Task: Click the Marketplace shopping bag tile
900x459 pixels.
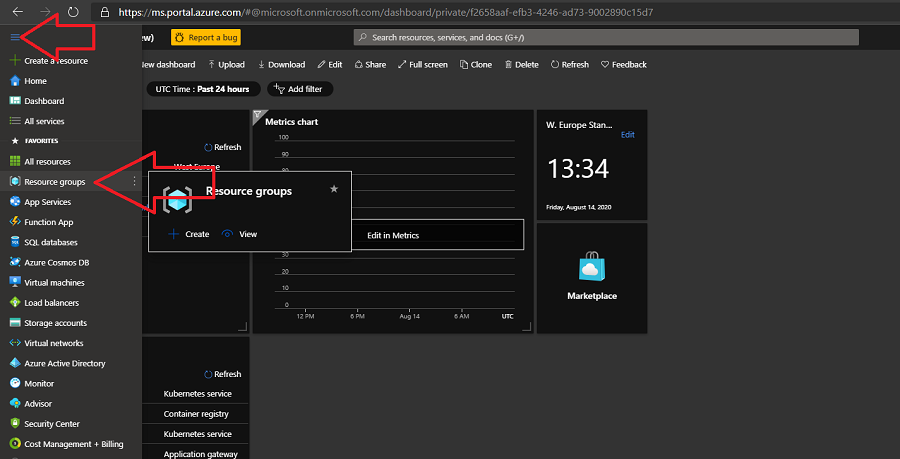Action: click(x=591, y=269)
